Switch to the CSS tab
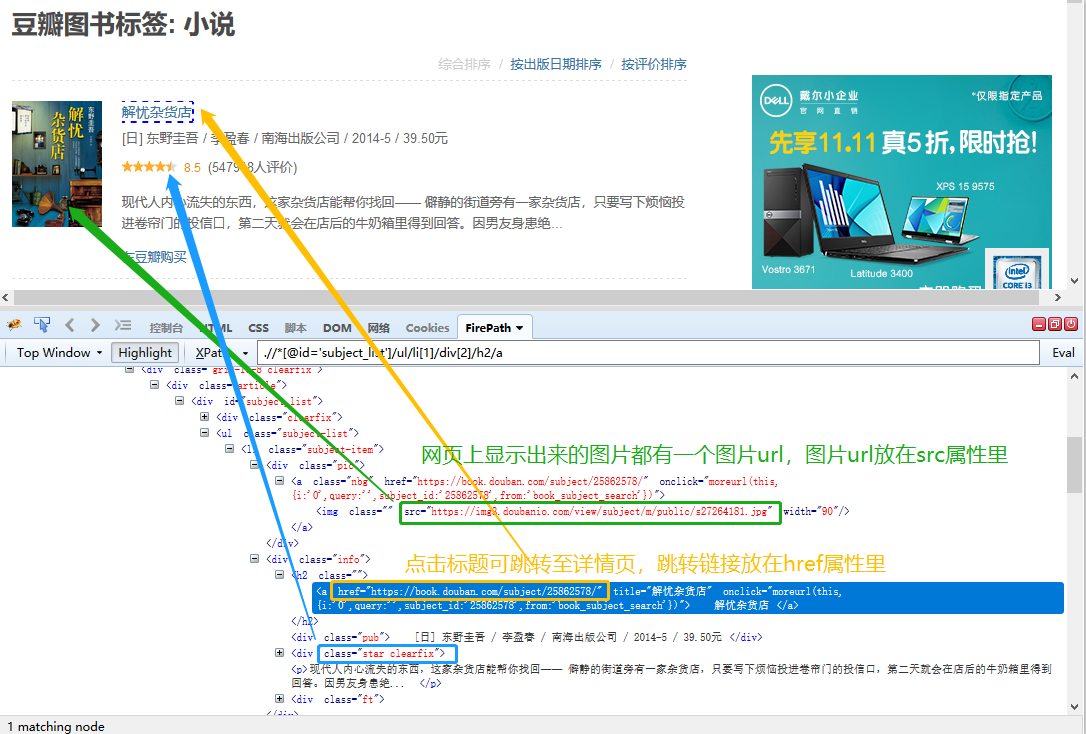 [x=258, y=328]
